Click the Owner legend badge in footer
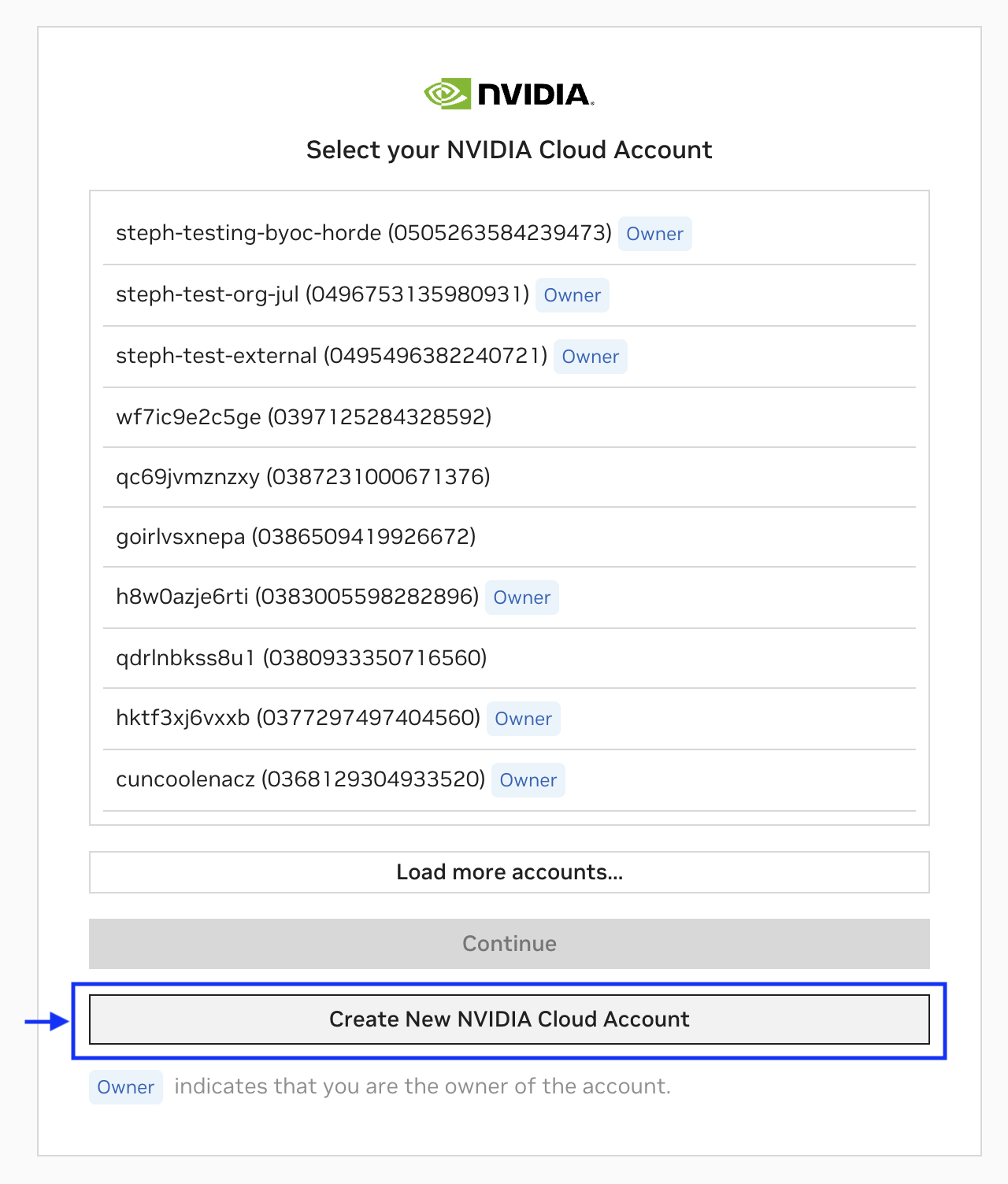 [x=125, y=1087]
